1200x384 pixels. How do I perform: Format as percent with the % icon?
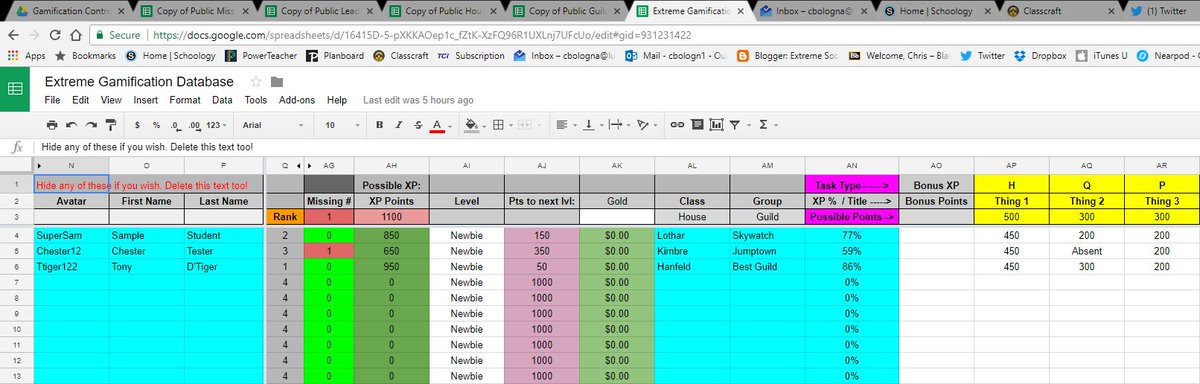(x=157, y=125)
